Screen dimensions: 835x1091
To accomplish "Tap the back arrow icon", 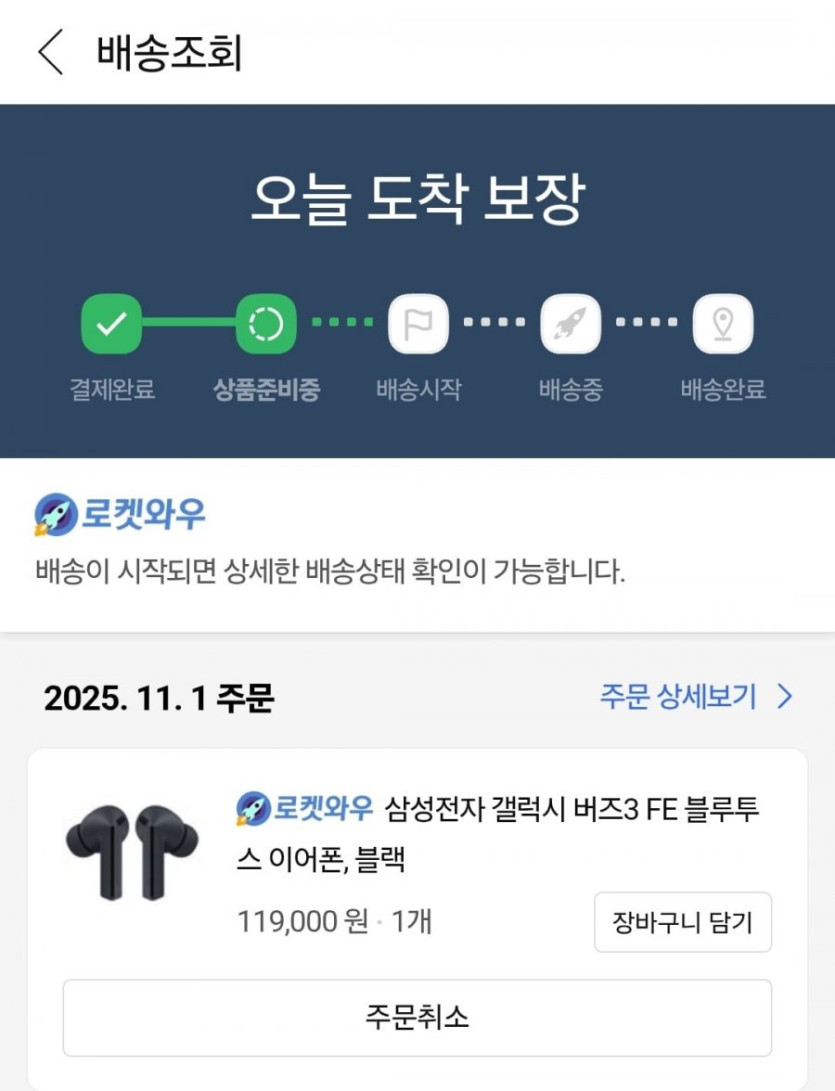I will (50, 52).
